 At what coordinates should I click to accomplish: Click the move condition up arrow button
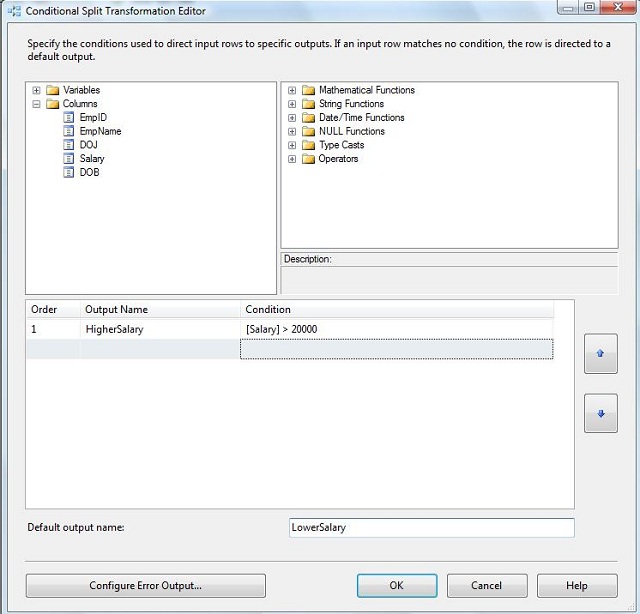point(600,354)
